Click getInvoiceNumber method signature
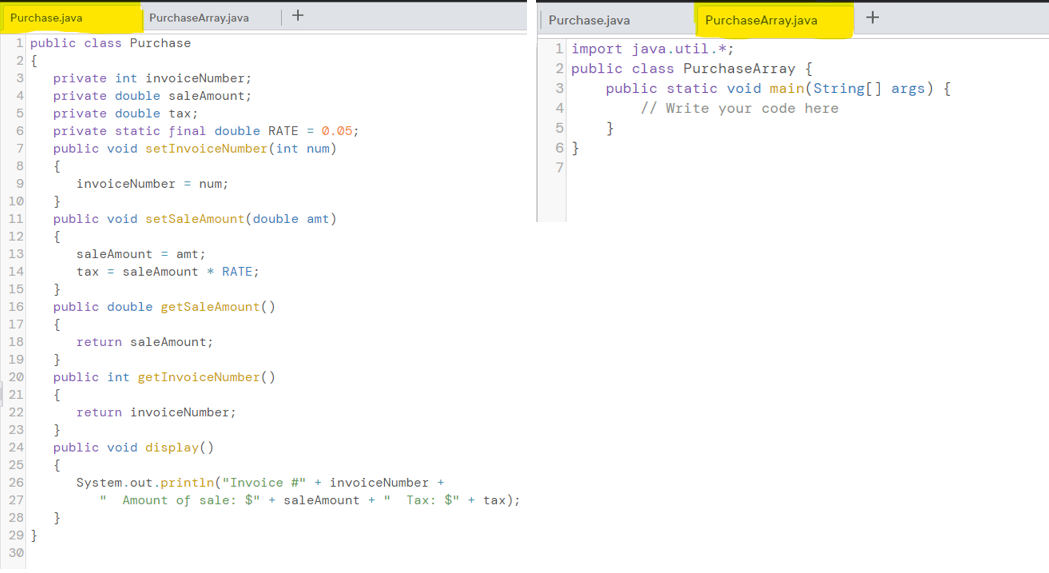 [x=164, y=377]
